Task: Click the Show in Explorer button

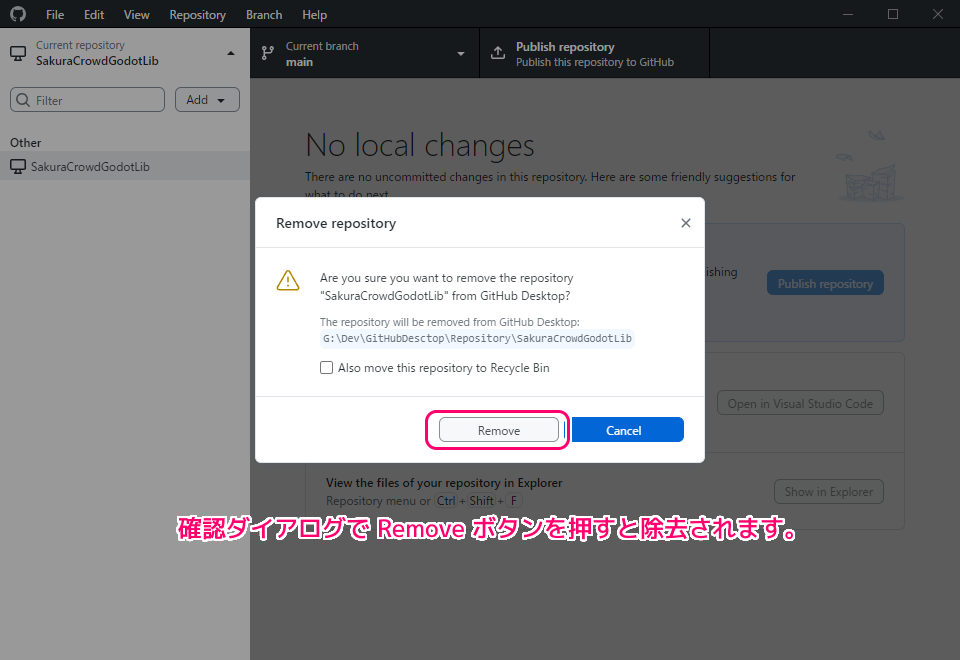Action: pos(828,492)
